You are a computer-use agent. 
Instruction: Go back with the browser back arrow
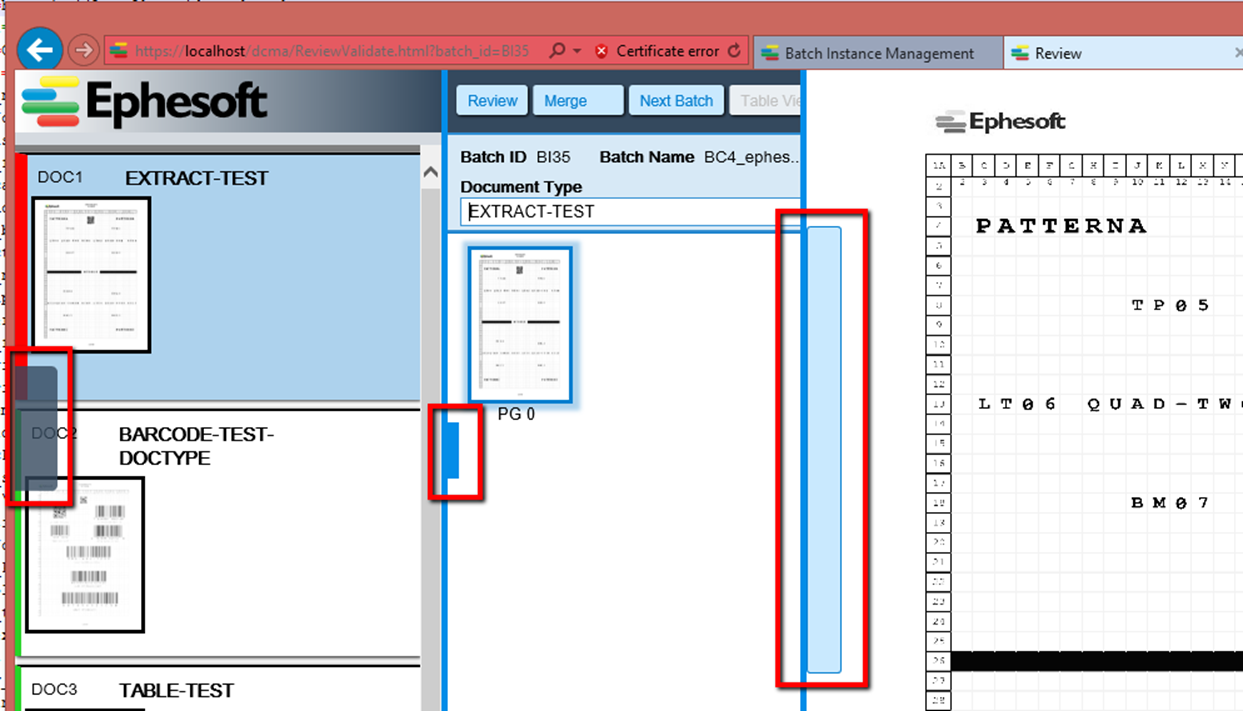[x=40, y=49]
